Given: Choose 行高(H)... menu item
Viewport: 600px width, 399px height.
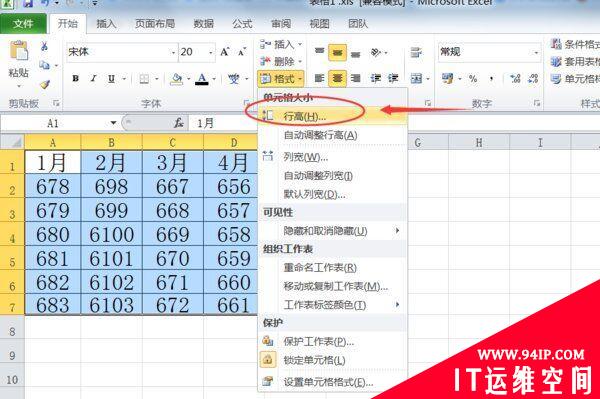Looking at the screenshot, I should (332, 116).
